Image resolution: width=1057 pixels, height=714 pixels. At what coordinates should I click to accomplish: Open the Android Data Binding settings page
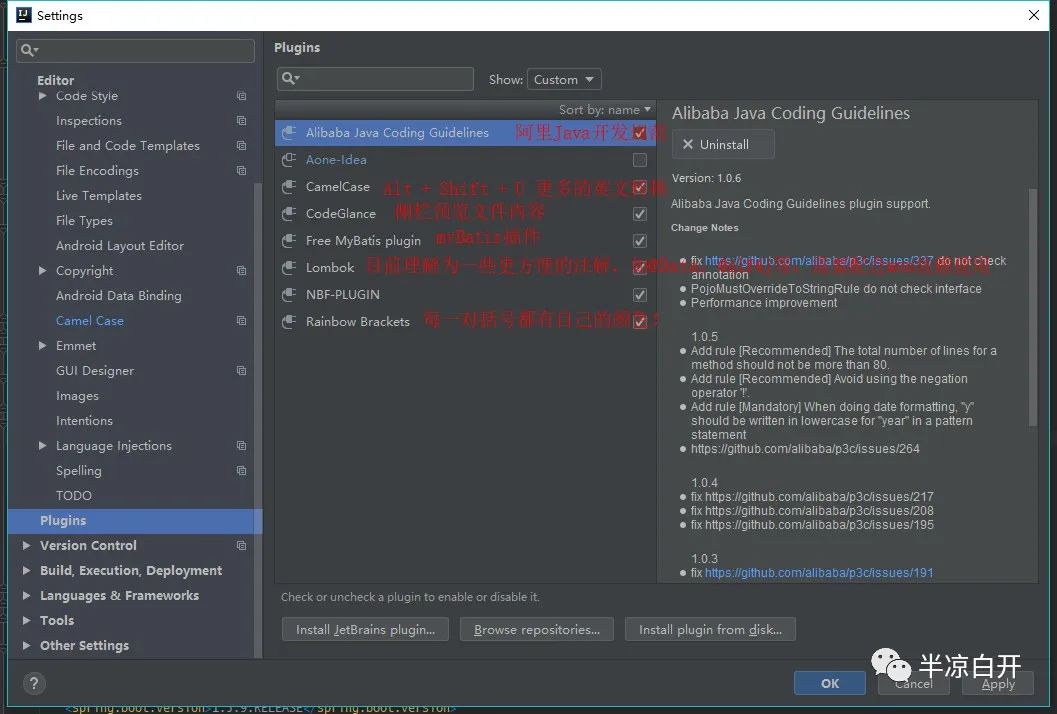(119, 295)
